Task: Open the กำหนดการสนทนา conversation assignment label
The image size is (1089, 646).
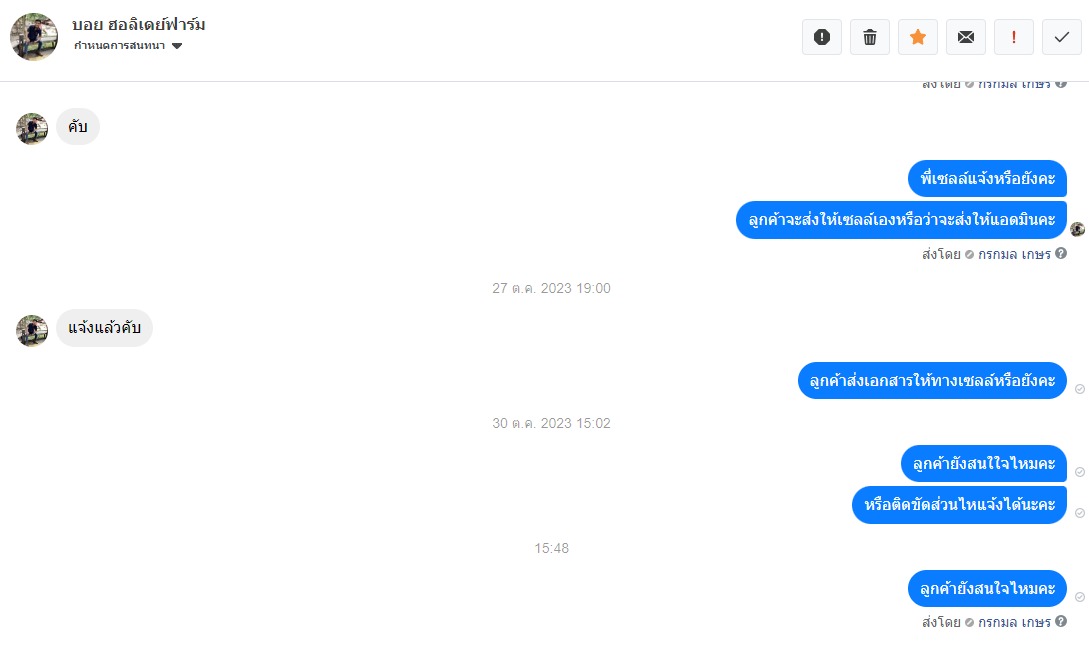Action: pos(119,46)
